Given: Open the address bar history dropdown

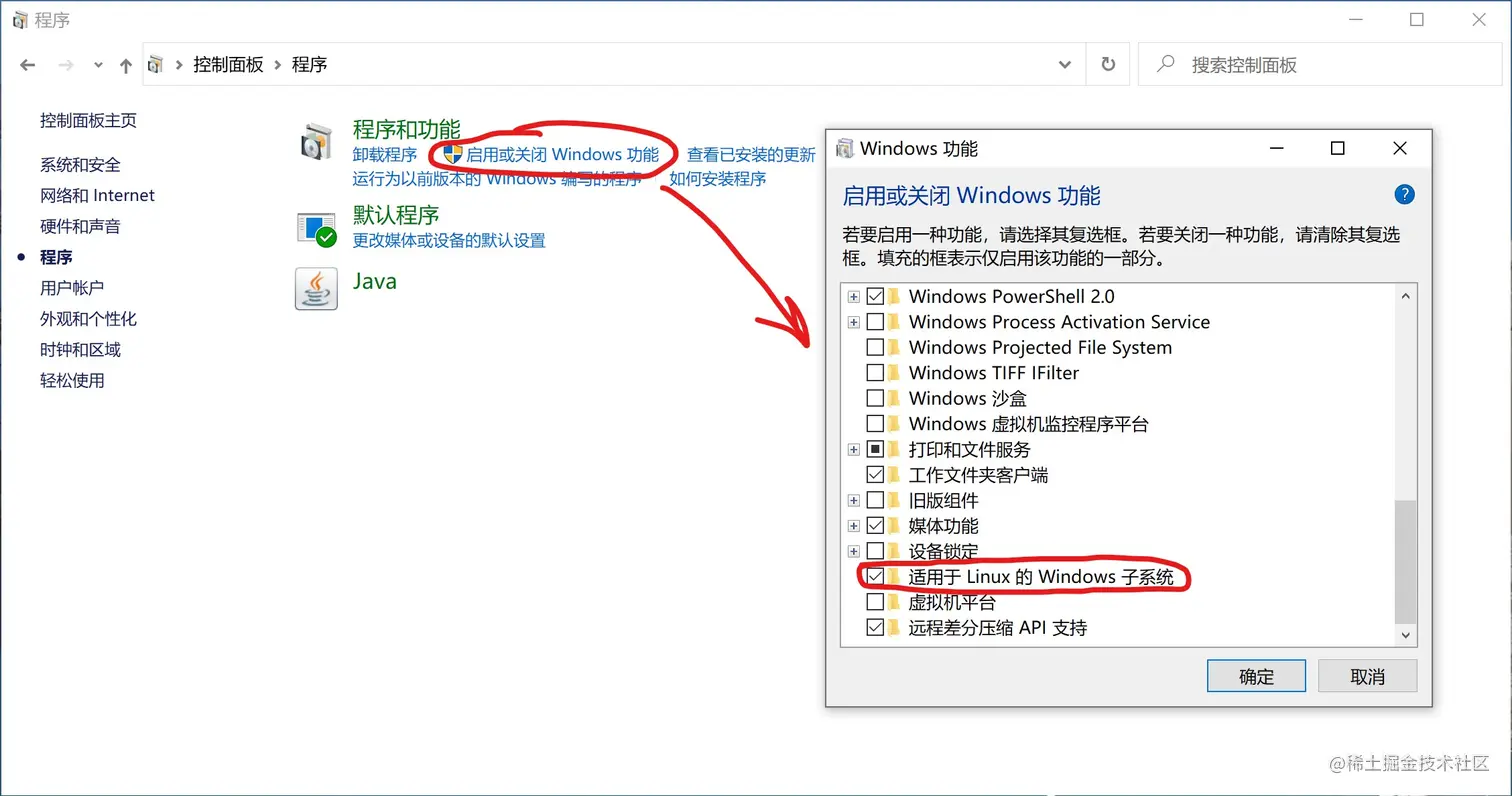Looking at the screenshot, I should [x=1065, y=64].
